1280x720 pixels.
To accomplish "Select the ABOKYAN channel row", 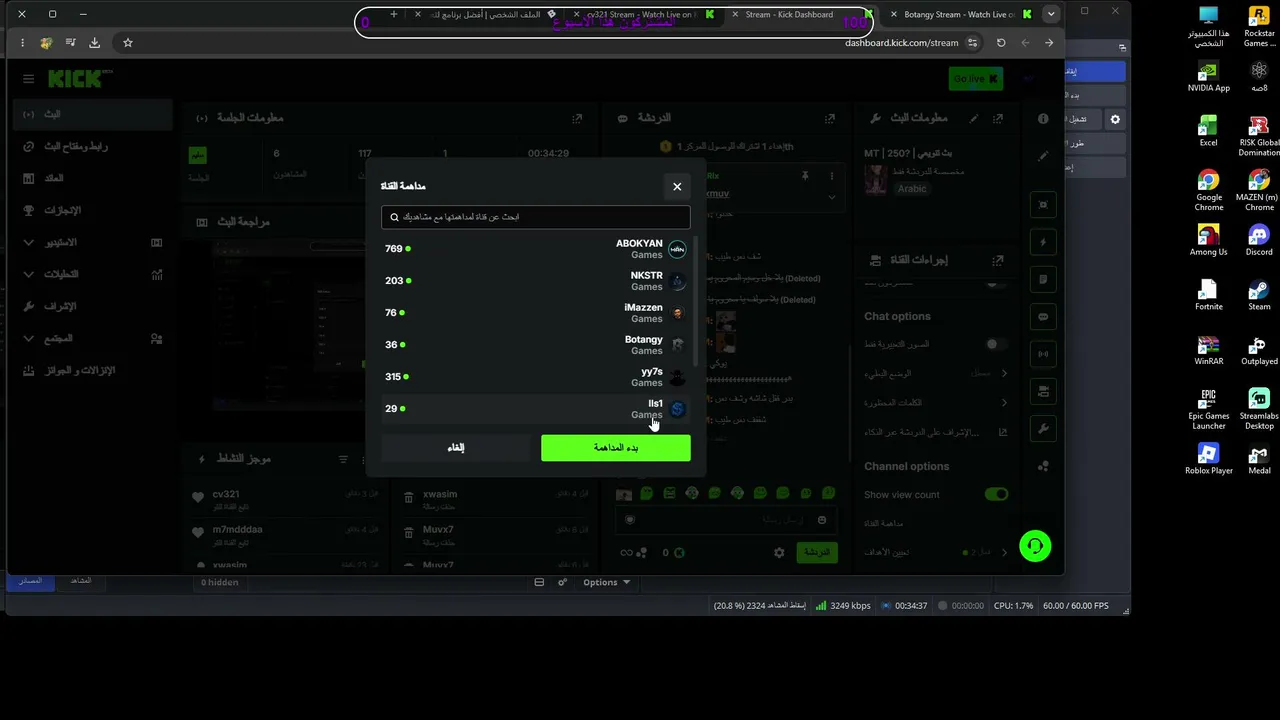I will [535, 249].
